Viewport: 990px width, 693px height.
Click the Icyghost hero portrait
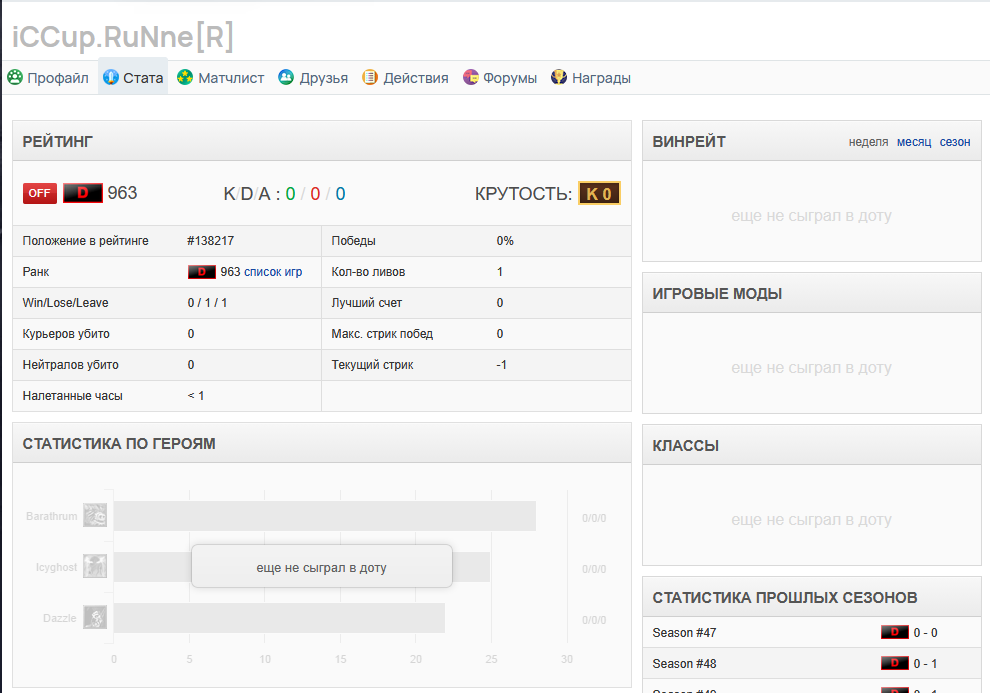95,566
